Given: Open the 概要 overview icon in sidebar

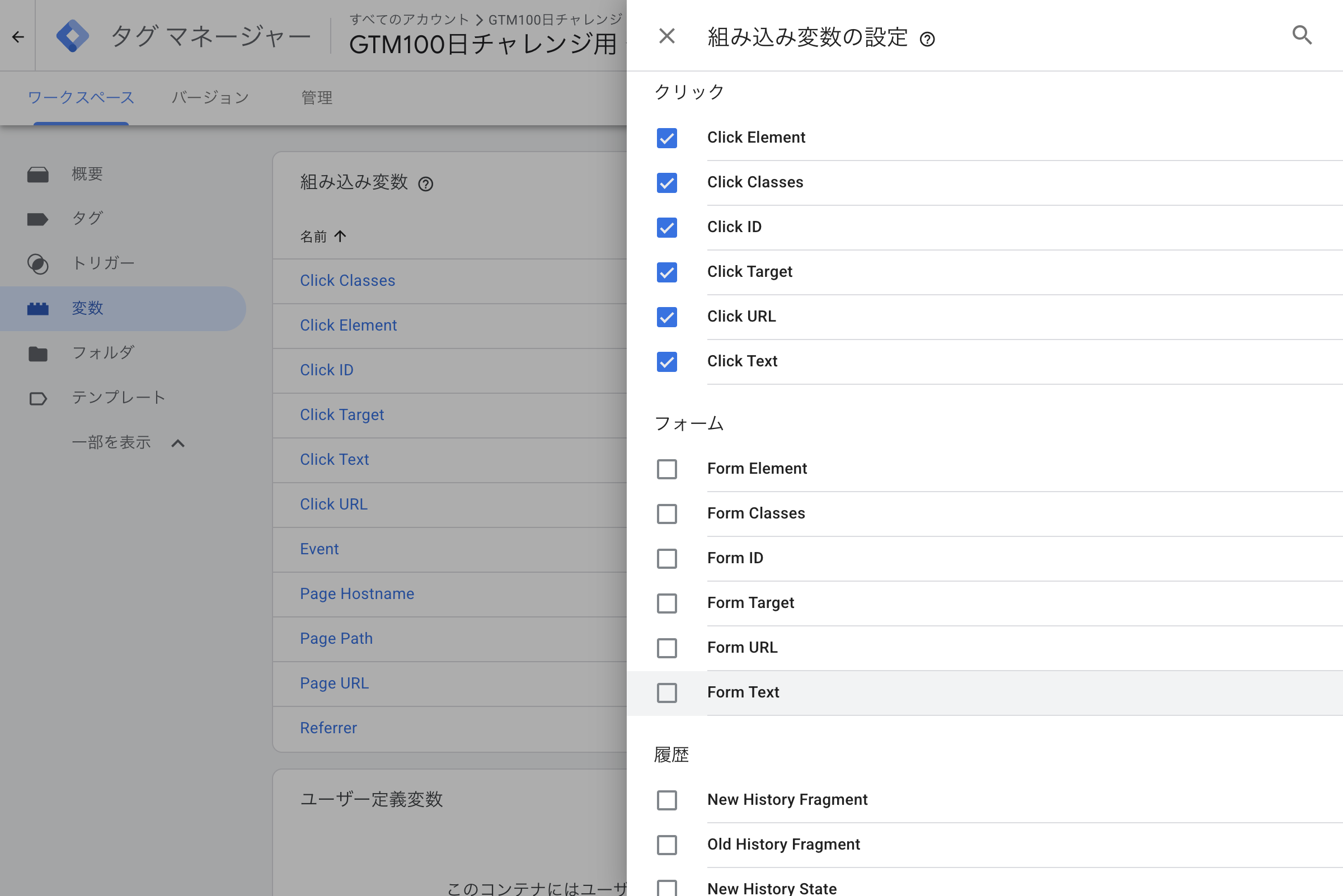Looking at the screenshot, I should [37, 175].
